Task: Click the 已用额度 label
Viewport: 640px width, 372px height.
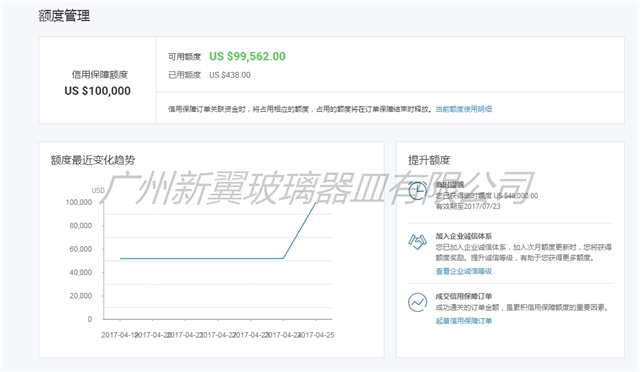Action: pyautogui.click(x=184, y=75)
